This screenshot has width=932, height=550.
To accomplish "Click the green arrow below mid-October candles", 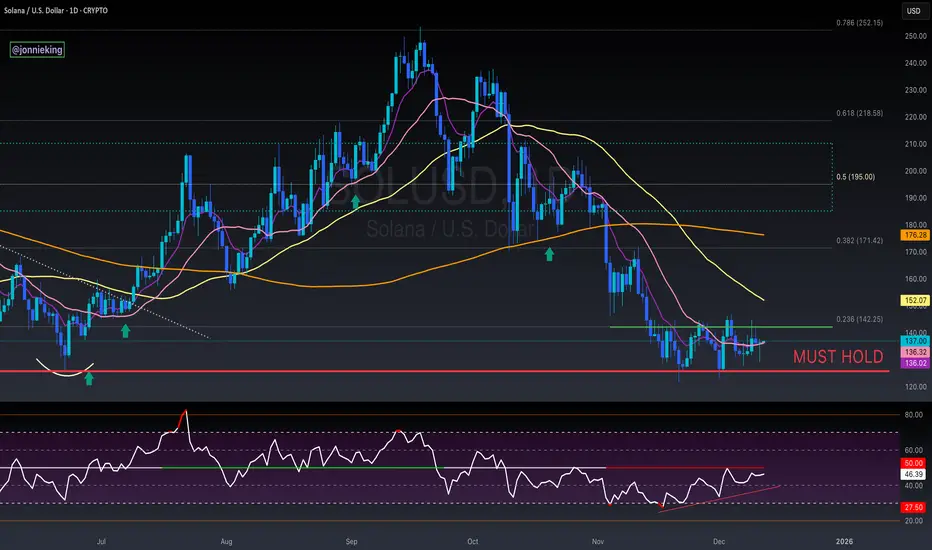I will [x=548, y=255].
